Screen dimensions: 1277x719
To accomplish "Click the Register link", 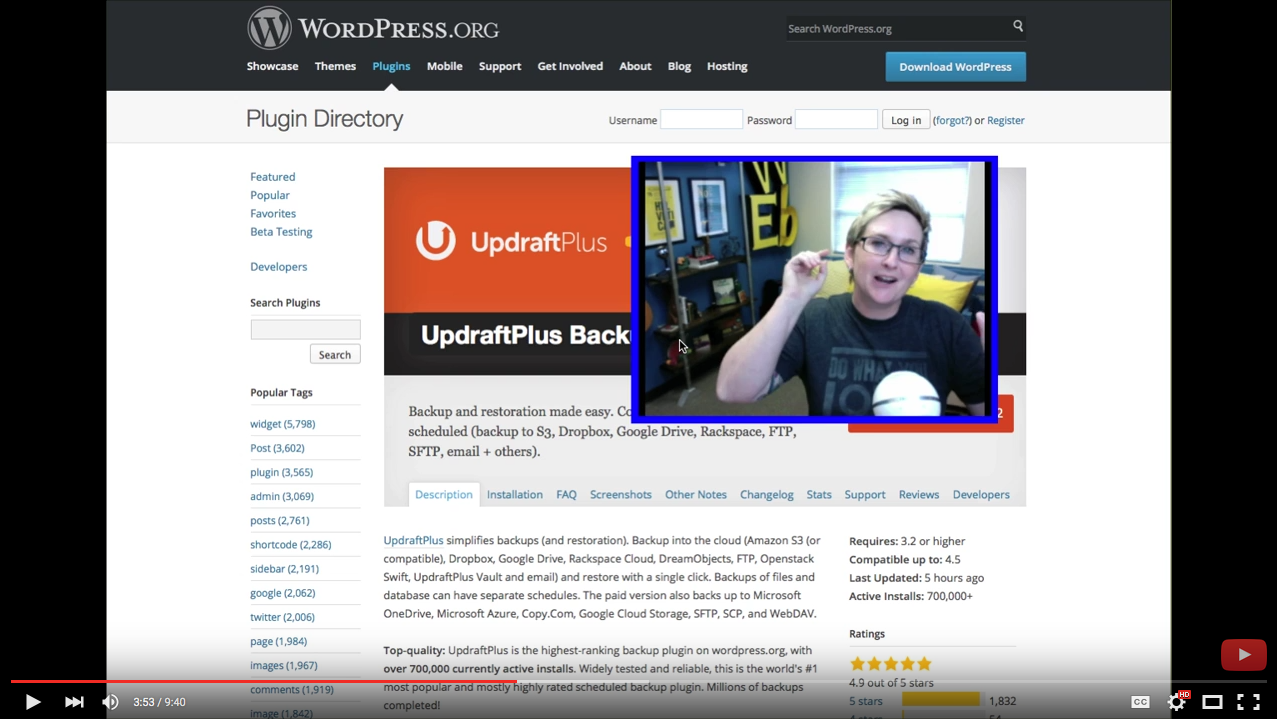I will (x=1006, y=120).
